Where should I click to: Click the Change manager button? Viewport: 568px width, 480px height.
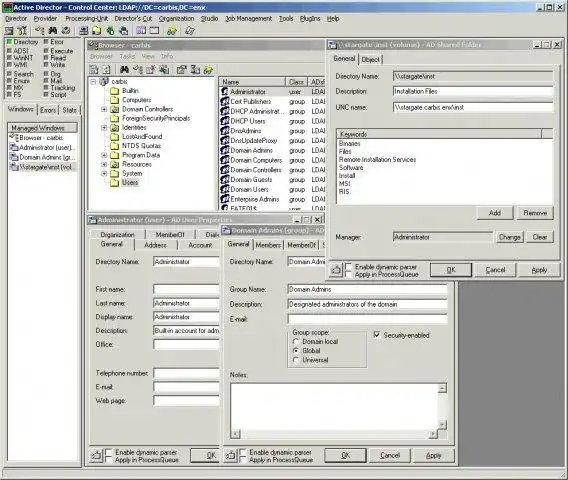pos(509,237)
